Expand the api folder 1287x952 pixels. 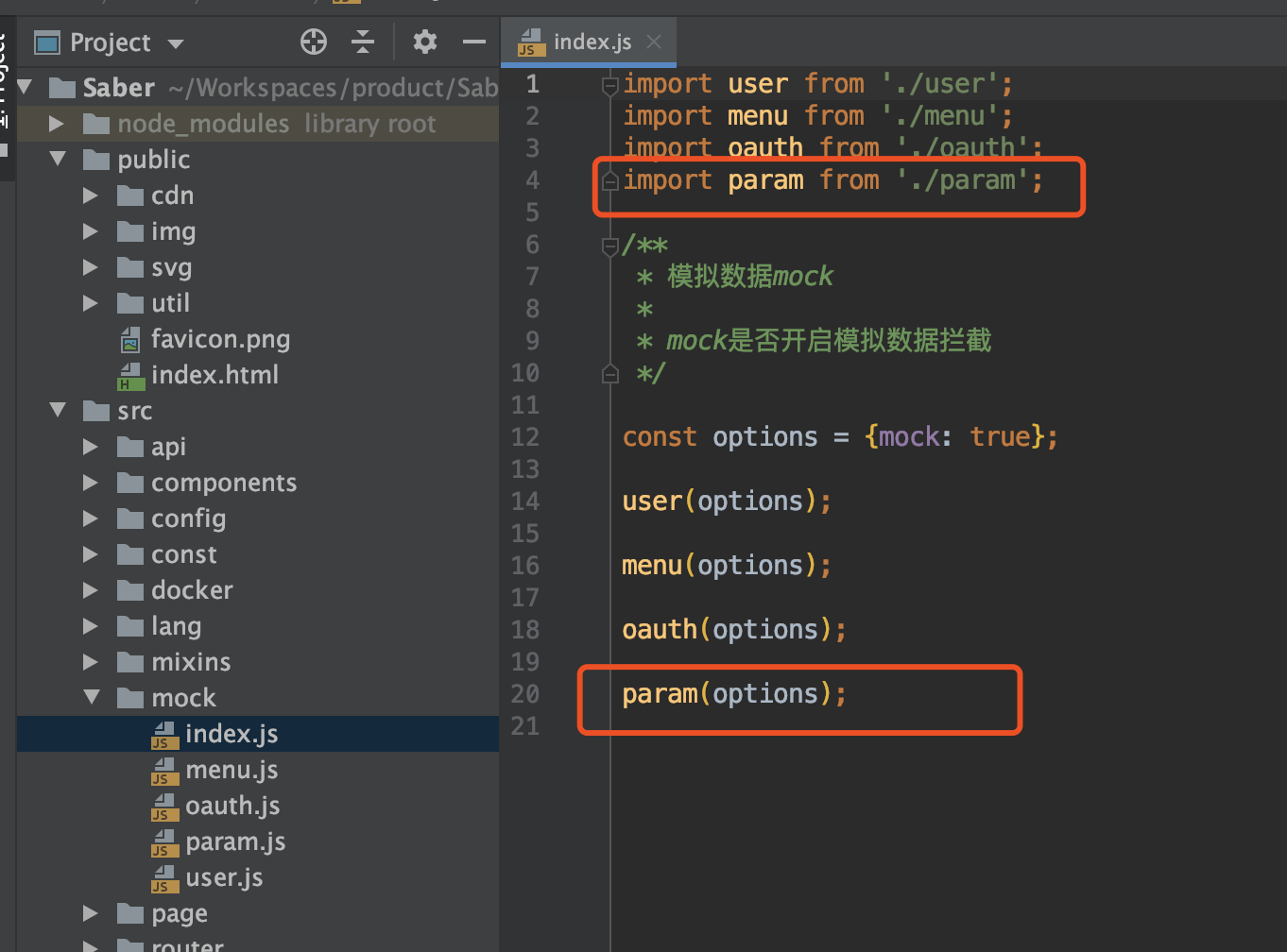click(x=91, y=447)
